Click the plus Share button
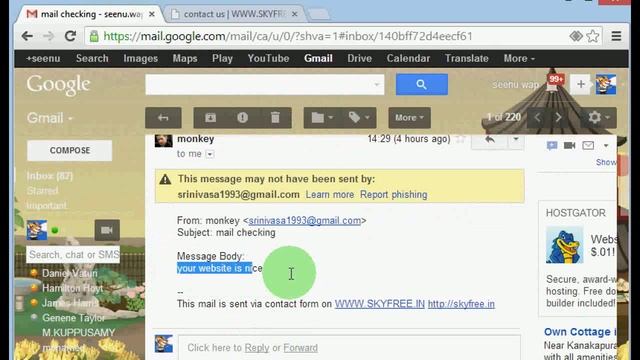The image size is (640, 360). pyautogui.click(x=580, y=84)
